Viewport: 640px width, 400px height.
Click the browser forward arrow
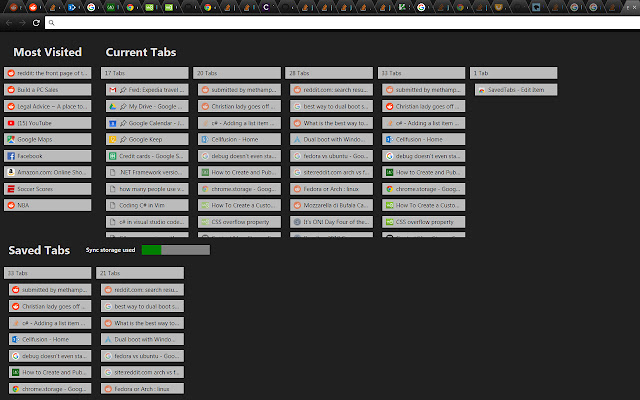(22, 23)
